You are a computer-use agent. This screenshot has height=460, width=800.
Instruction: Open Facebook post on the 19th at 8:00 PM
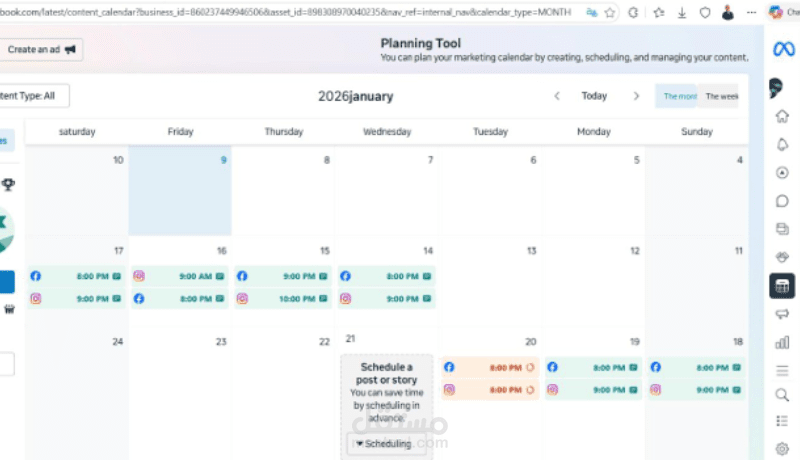593,367
